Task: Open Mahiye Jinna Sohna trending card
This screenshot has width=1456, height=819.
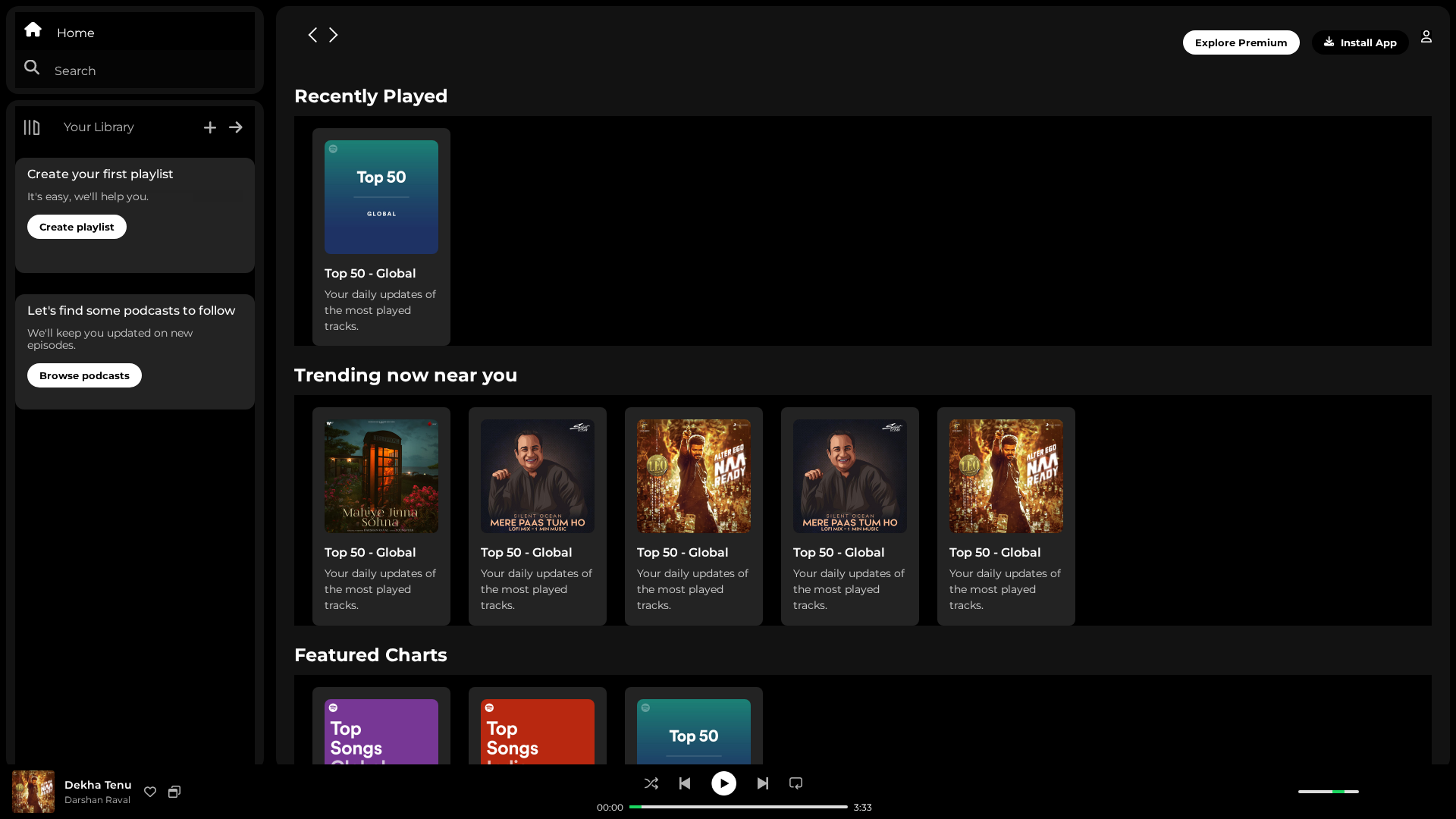Action: 381,516
